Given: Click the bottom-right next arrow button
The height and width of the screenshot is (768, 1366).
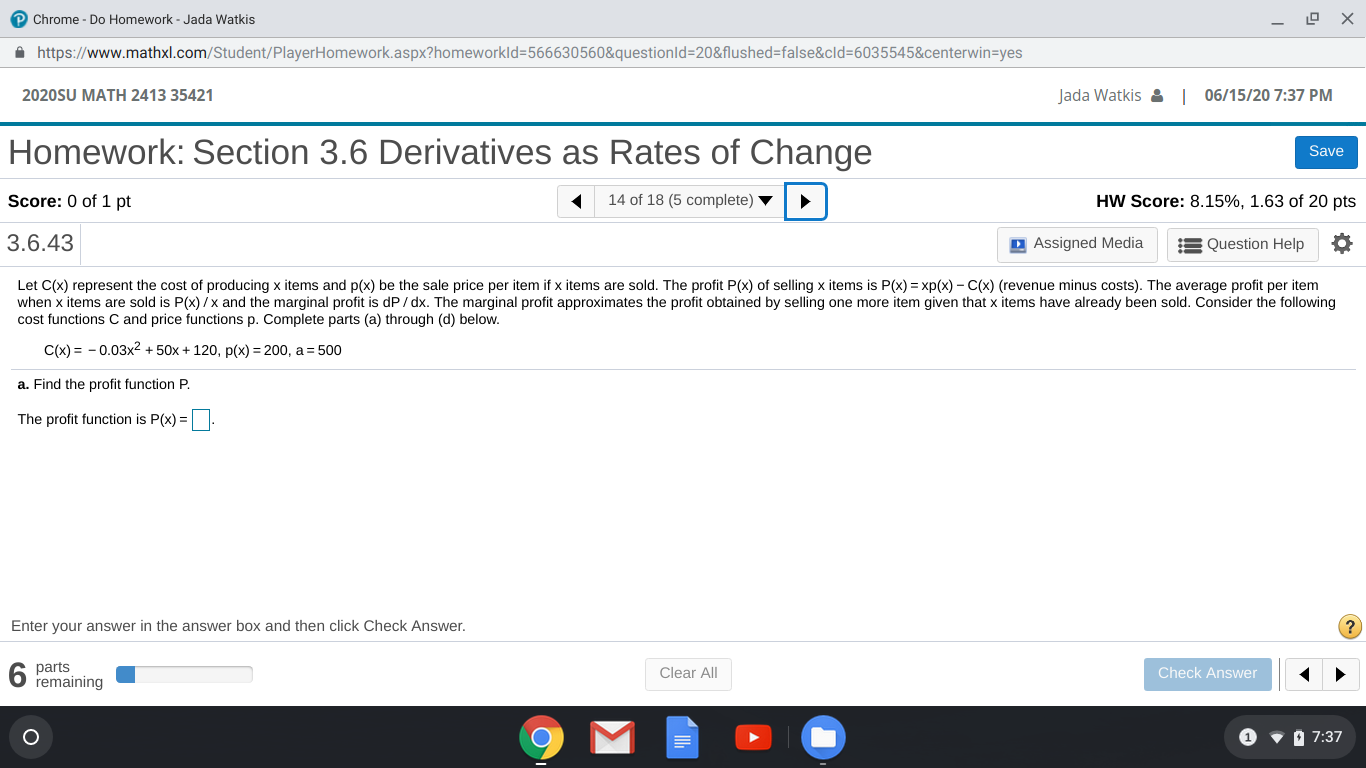Looking at the screenshot, I should coord(1341,674).
